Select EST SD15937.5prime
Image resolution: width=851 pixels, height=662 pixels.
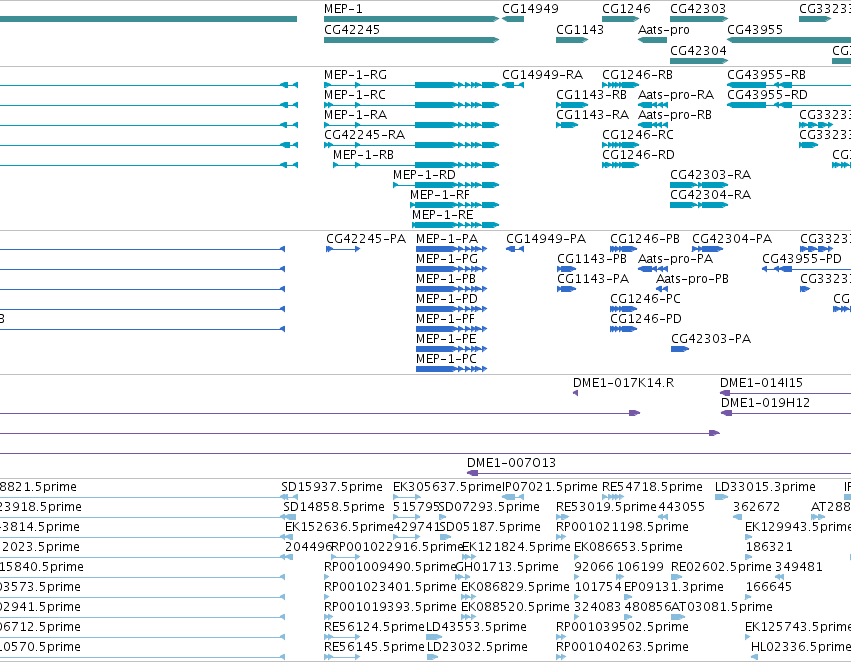click(x=332, y=487)
